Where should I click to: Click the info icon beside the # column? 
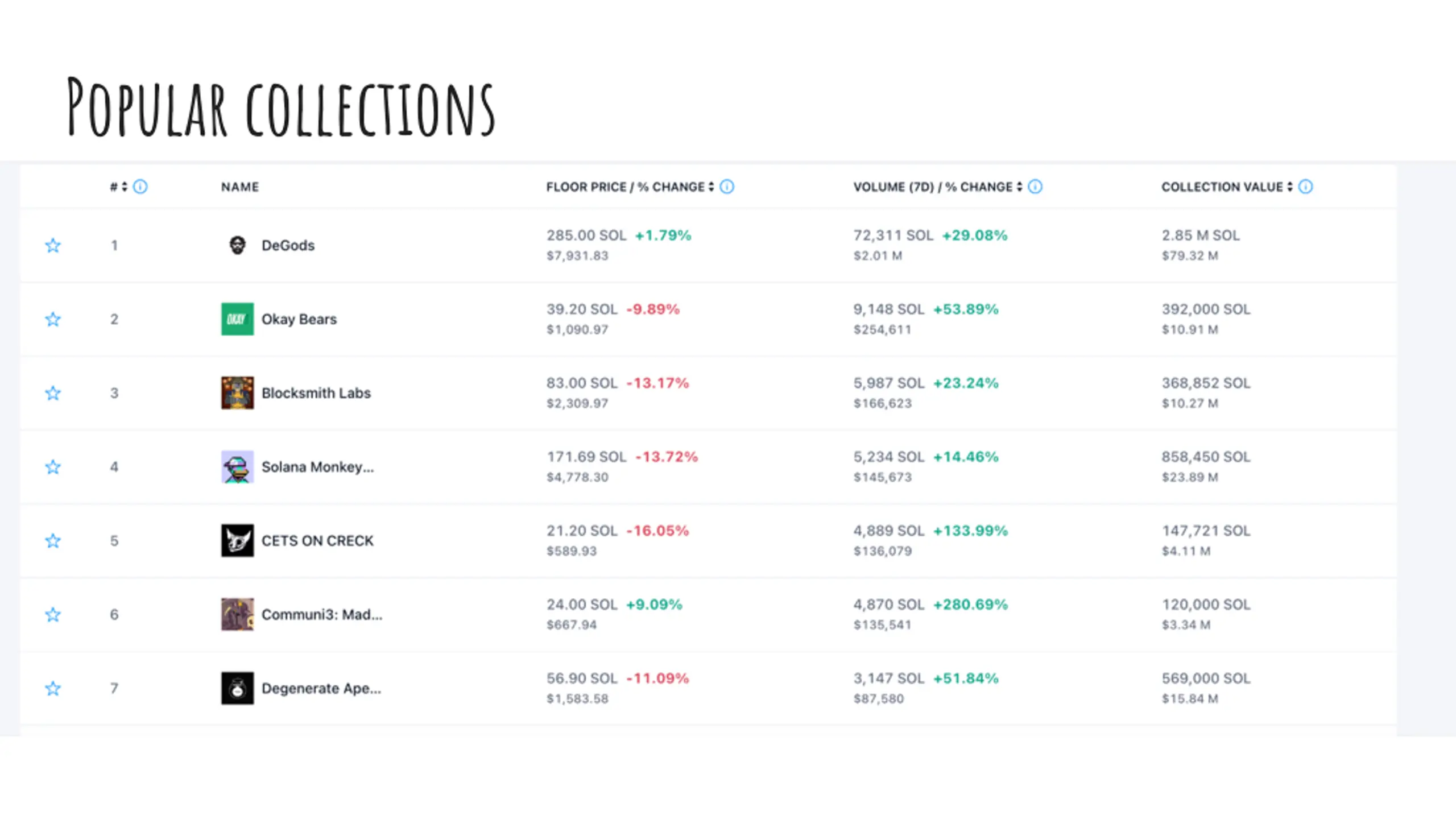click(140, 187)
